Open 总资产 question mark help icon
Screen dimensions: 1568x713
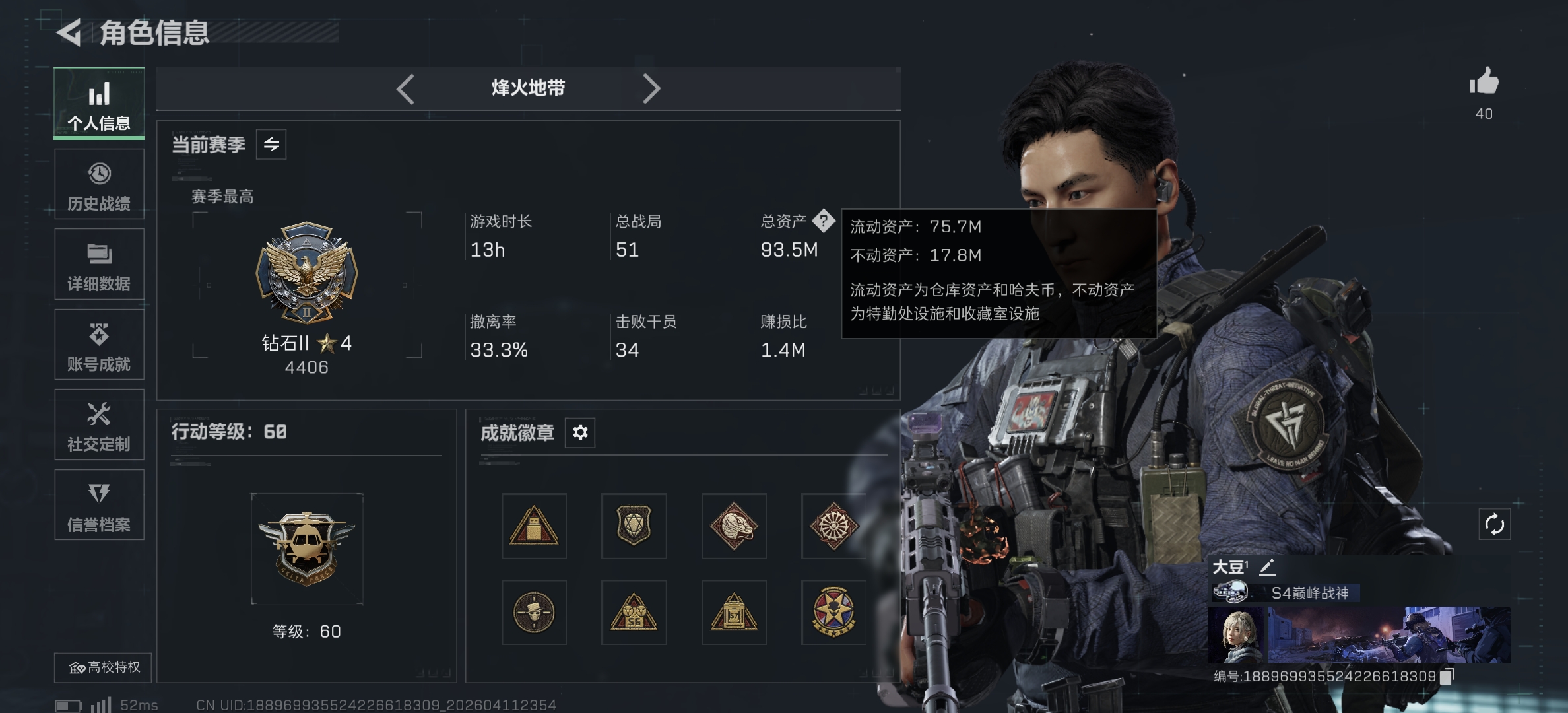coord(824,221)
